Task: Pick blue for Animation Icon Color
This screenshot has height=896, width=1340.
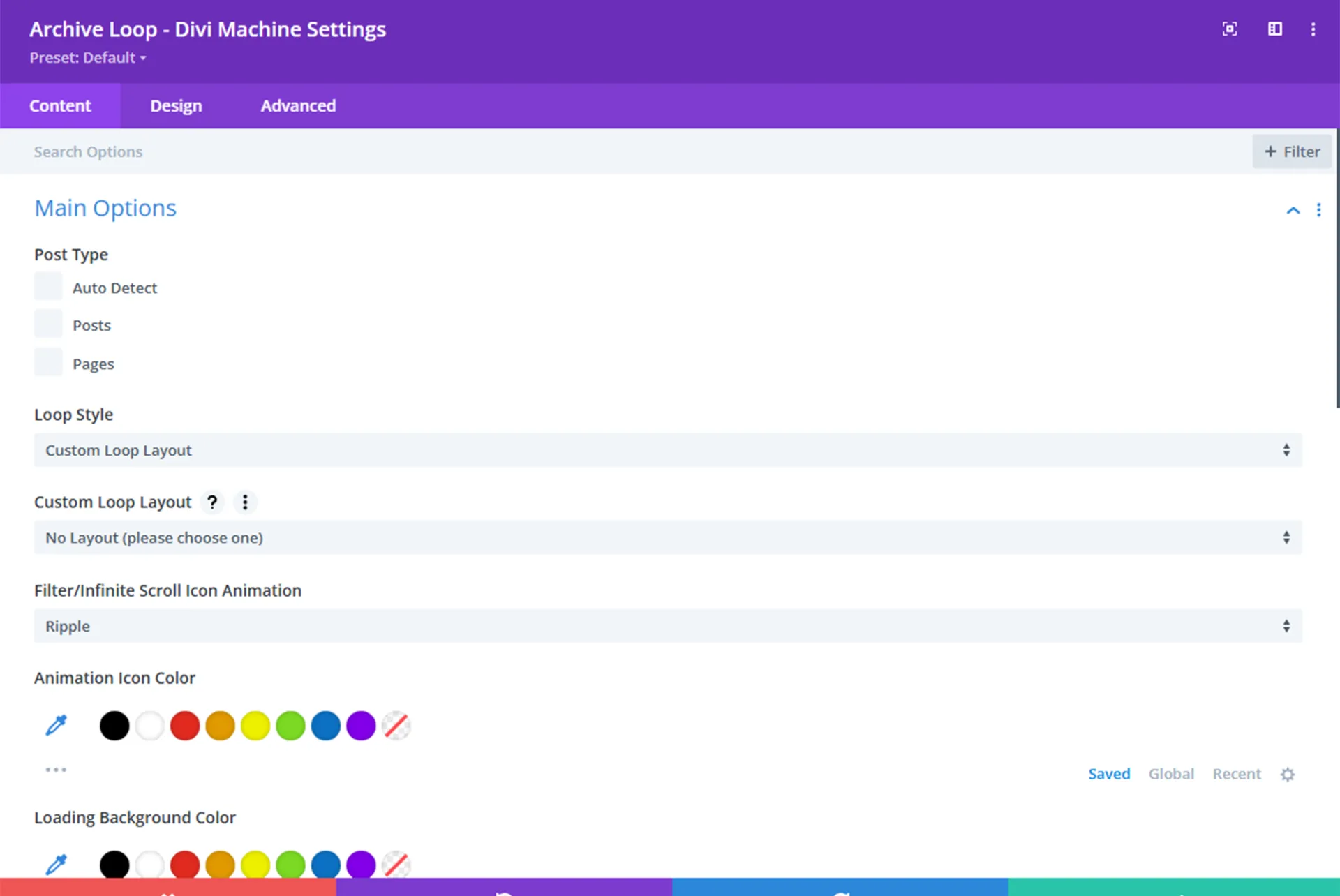Action: tap(326, 726)
